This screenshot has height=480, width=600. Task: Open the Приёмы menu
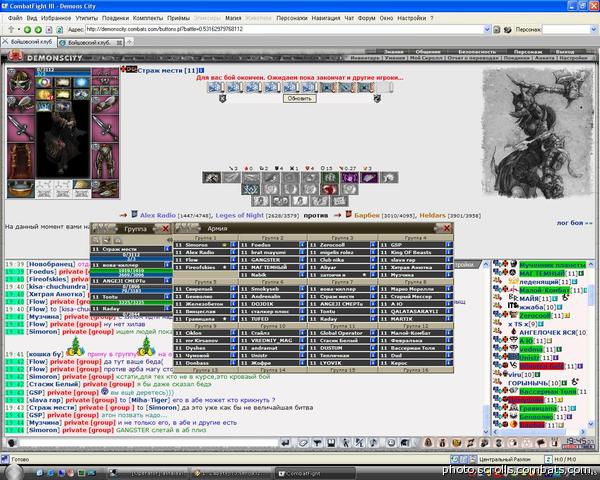pos(178,18)
